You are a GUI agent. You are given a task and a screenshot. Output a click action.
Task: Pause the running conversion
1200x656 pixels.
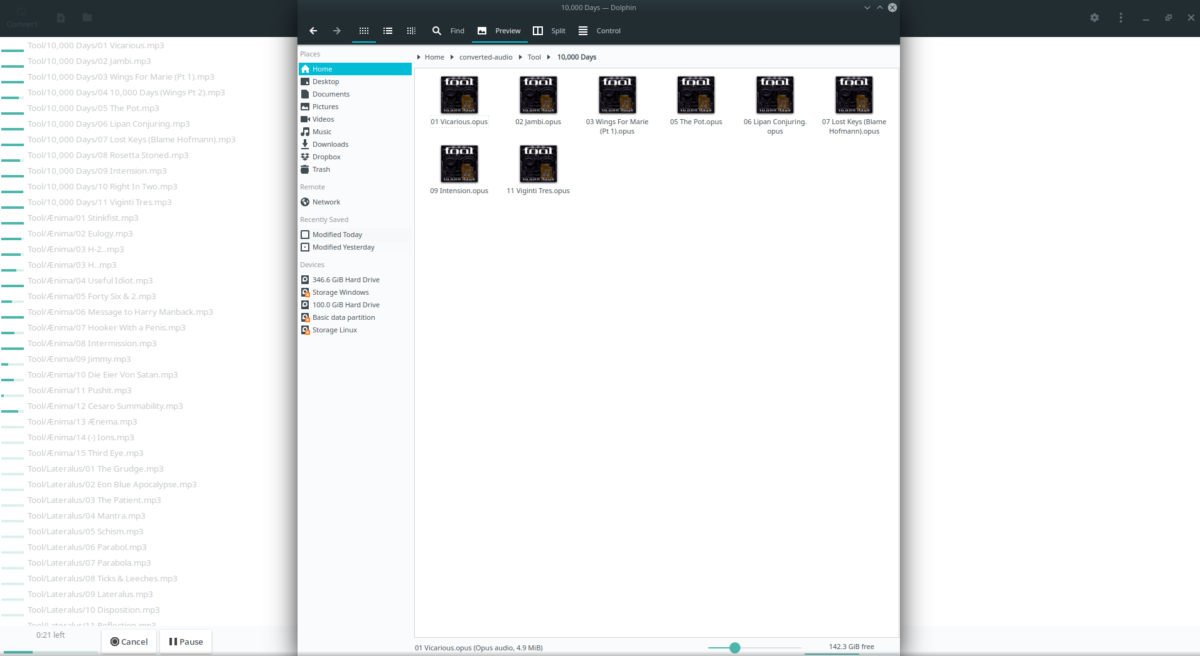(184, 641)
